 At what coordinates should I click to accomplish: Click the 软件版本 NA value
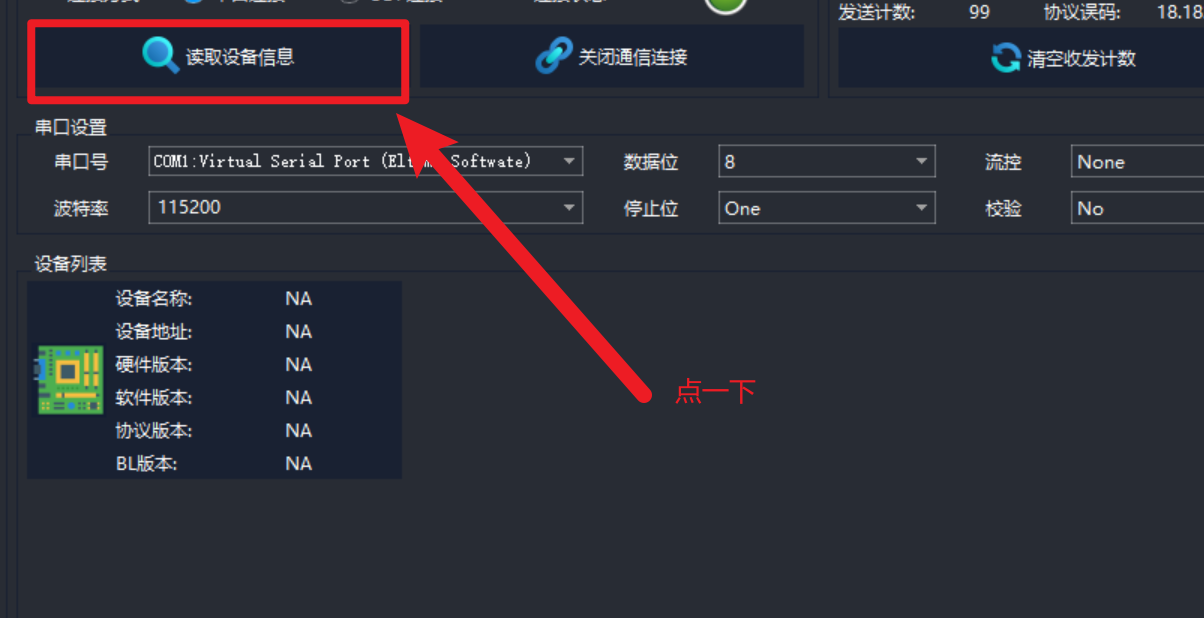[x=298, y=397]
